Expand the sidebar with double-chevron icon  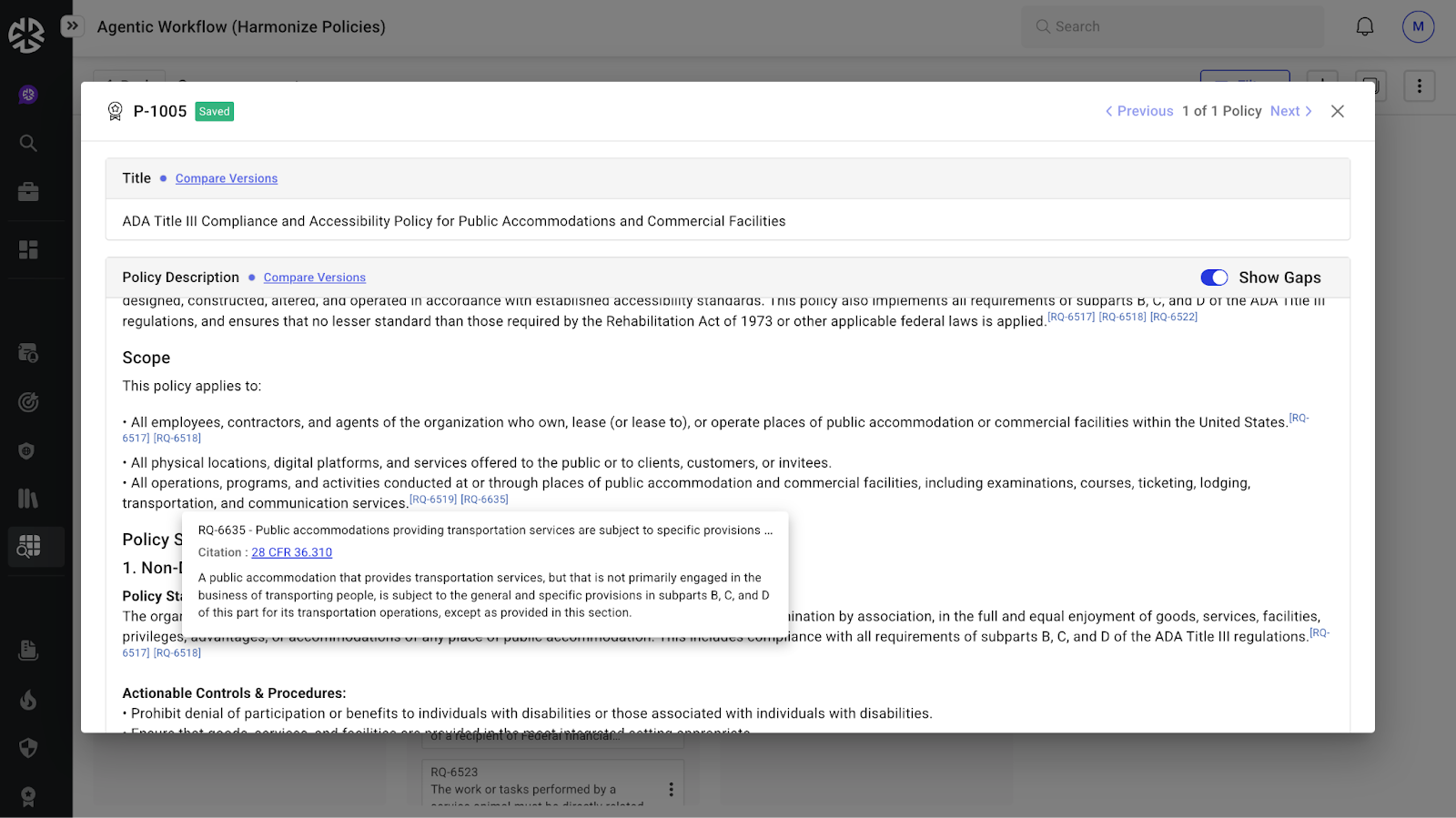tap(72, 26)
